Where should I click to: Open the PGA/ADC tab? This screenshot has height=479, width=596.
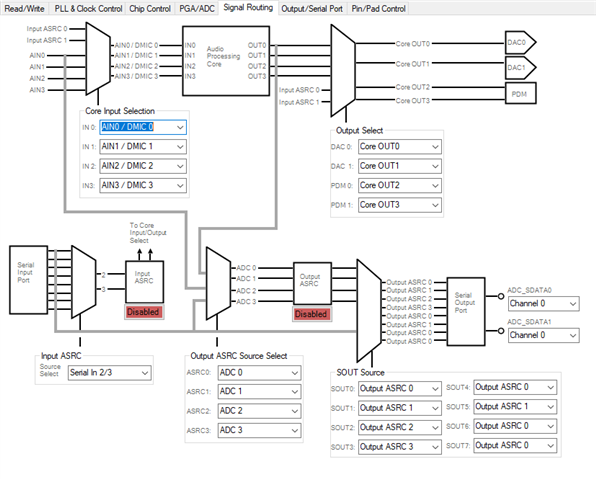197,8
